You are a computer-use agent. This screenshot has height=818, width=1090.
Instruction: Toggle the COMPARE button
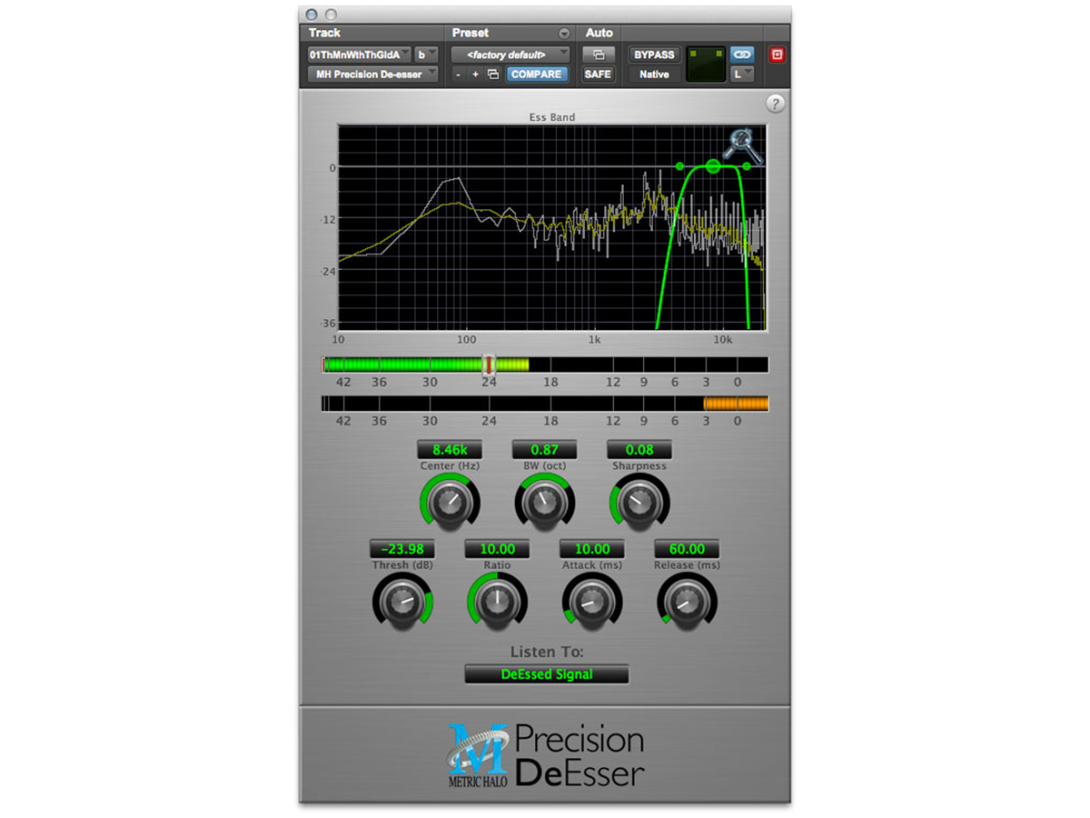[x=536, y=74]
